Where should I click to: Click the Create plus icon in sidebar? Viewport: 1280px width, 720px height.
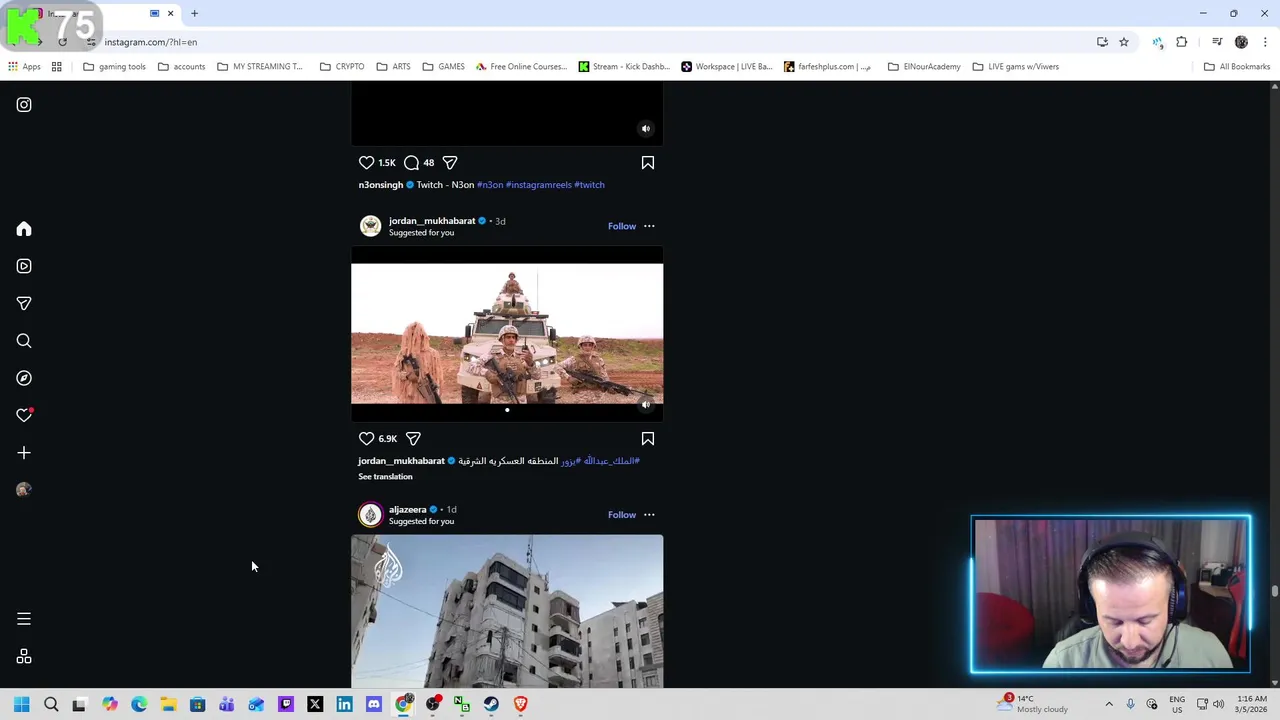point(24,453)
